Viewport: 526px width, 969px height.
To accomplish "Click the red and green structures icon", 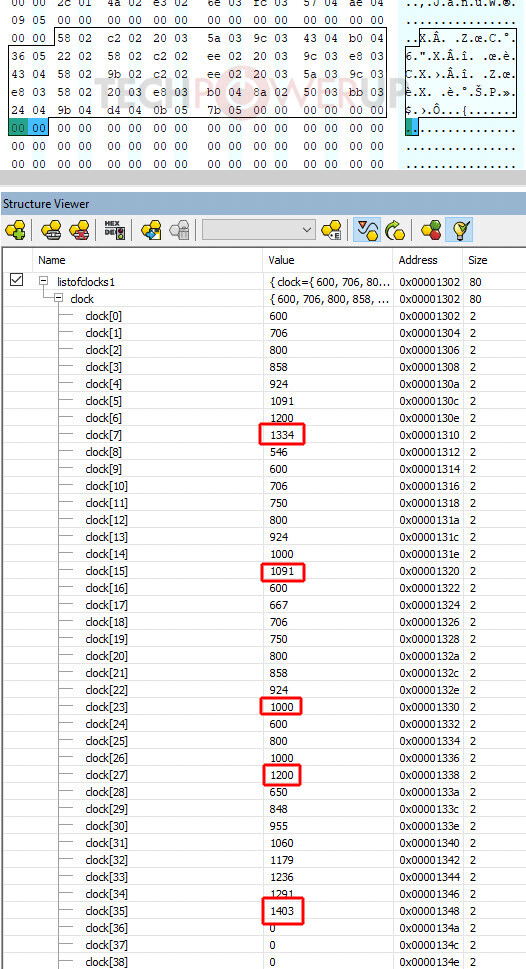I will pyautogui.click(x=431, y=231).
